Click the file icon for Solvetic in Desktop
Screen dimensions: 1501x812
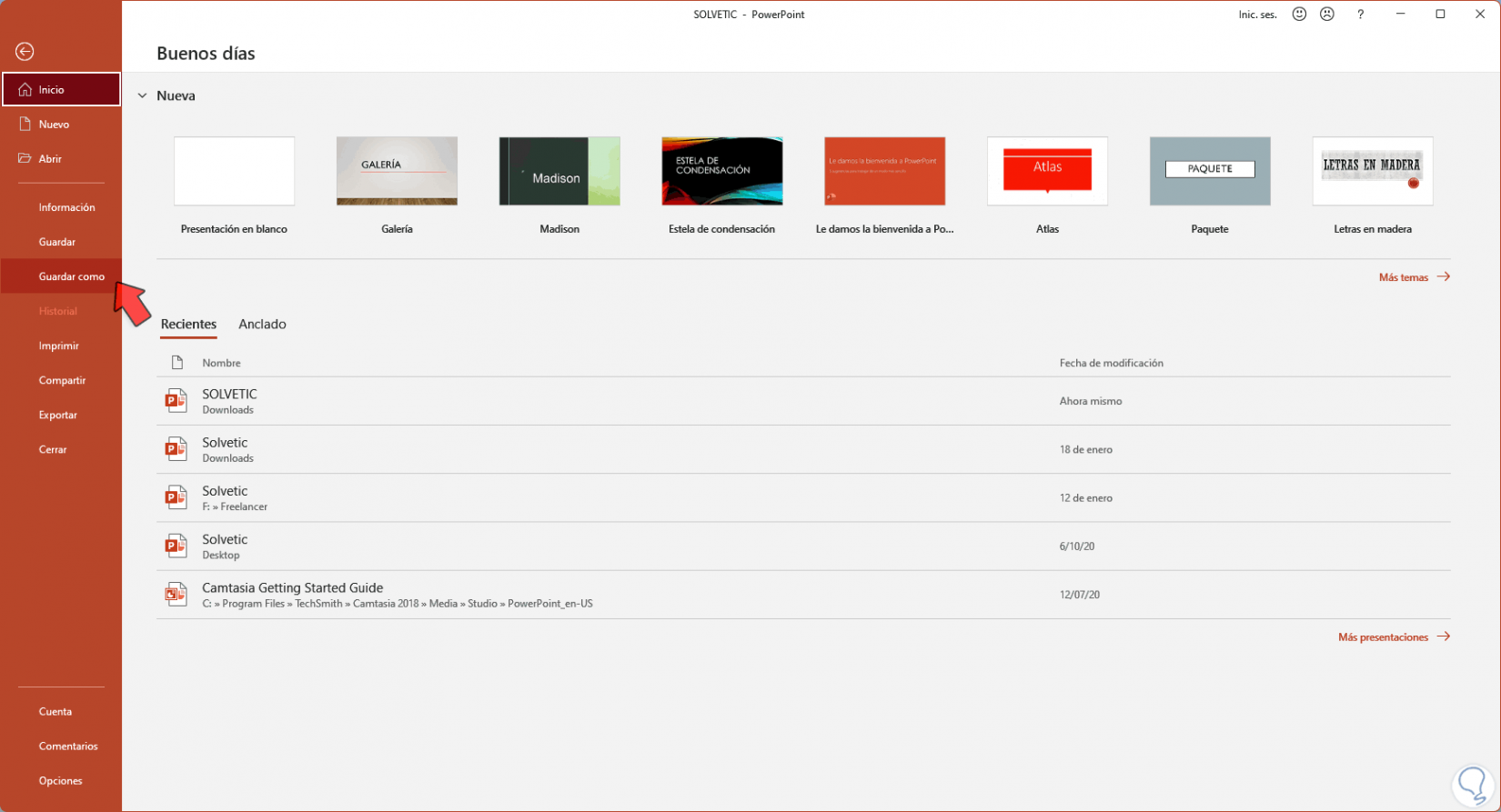(x=176, y=546)
